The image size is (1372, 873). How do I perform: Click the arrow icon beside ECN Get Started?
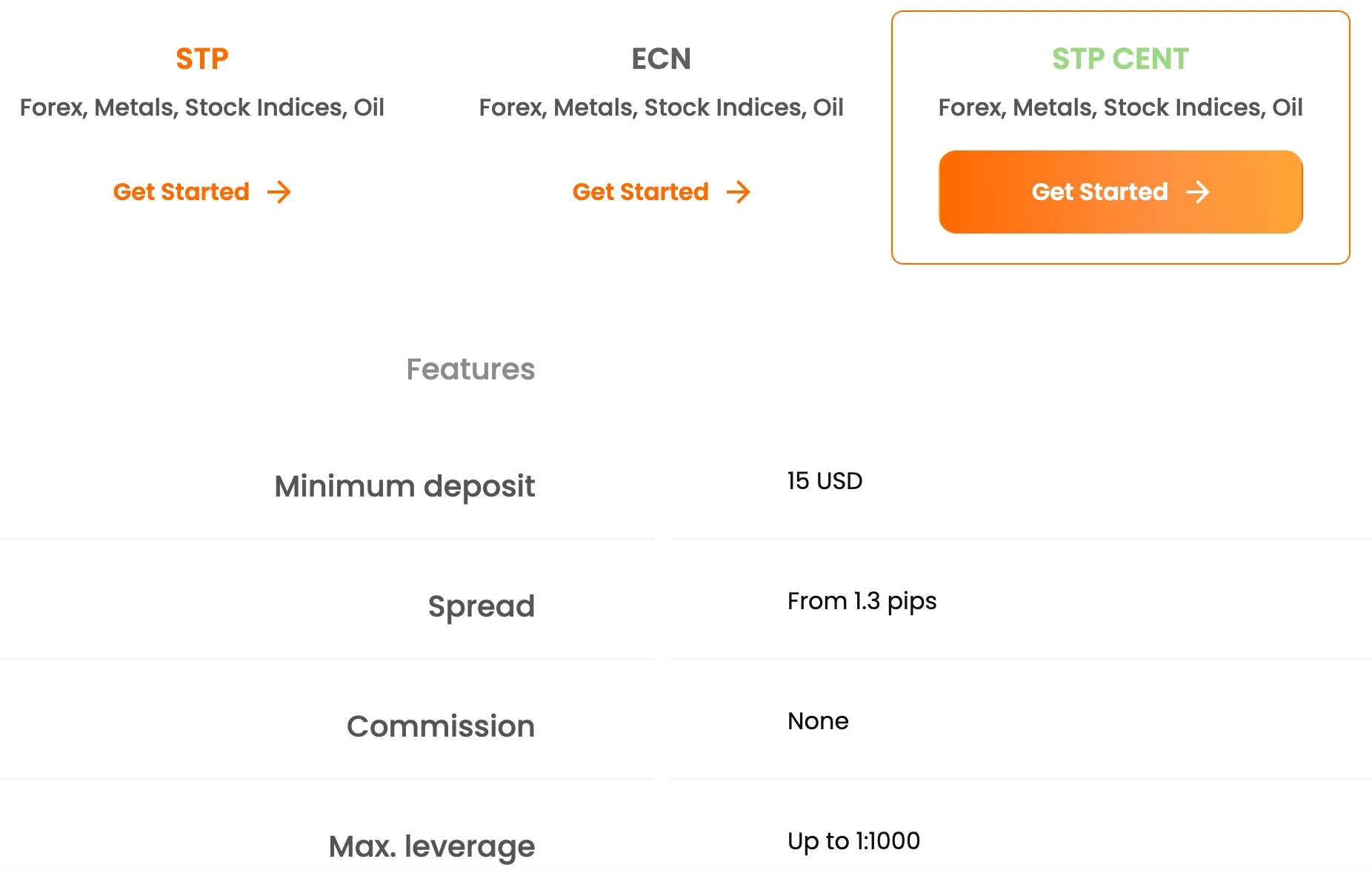click(739, 193)
